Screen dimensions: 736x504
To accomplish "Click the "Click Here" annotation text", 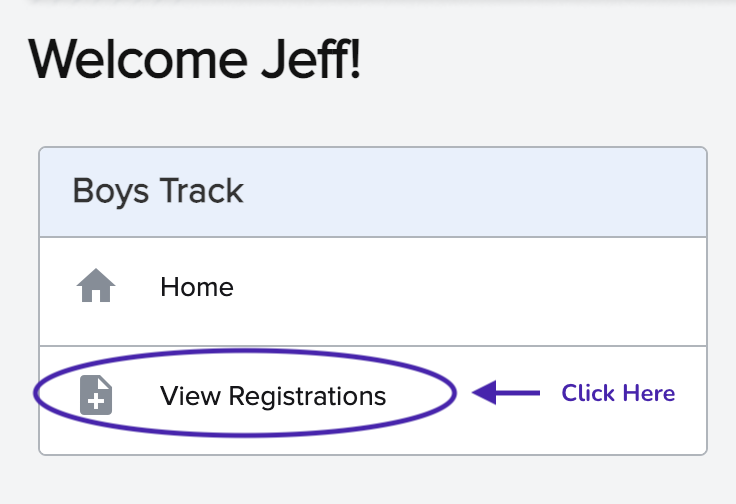I will pyautogui.click(x=618, y=393).
